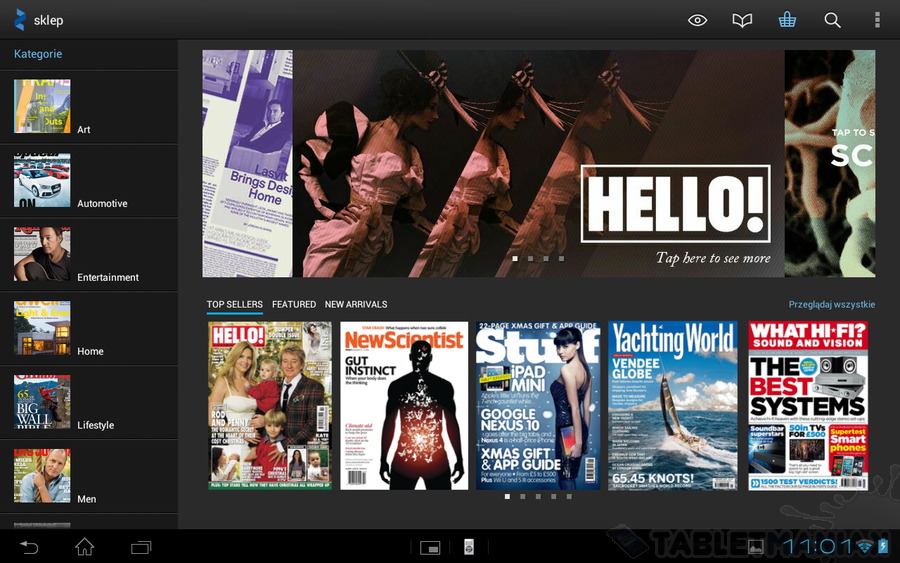Image resolution: width=900 pixels, height=563 pixels.
Task: Select the Art category
Action: pyautogui.click(x=89, y=107)
